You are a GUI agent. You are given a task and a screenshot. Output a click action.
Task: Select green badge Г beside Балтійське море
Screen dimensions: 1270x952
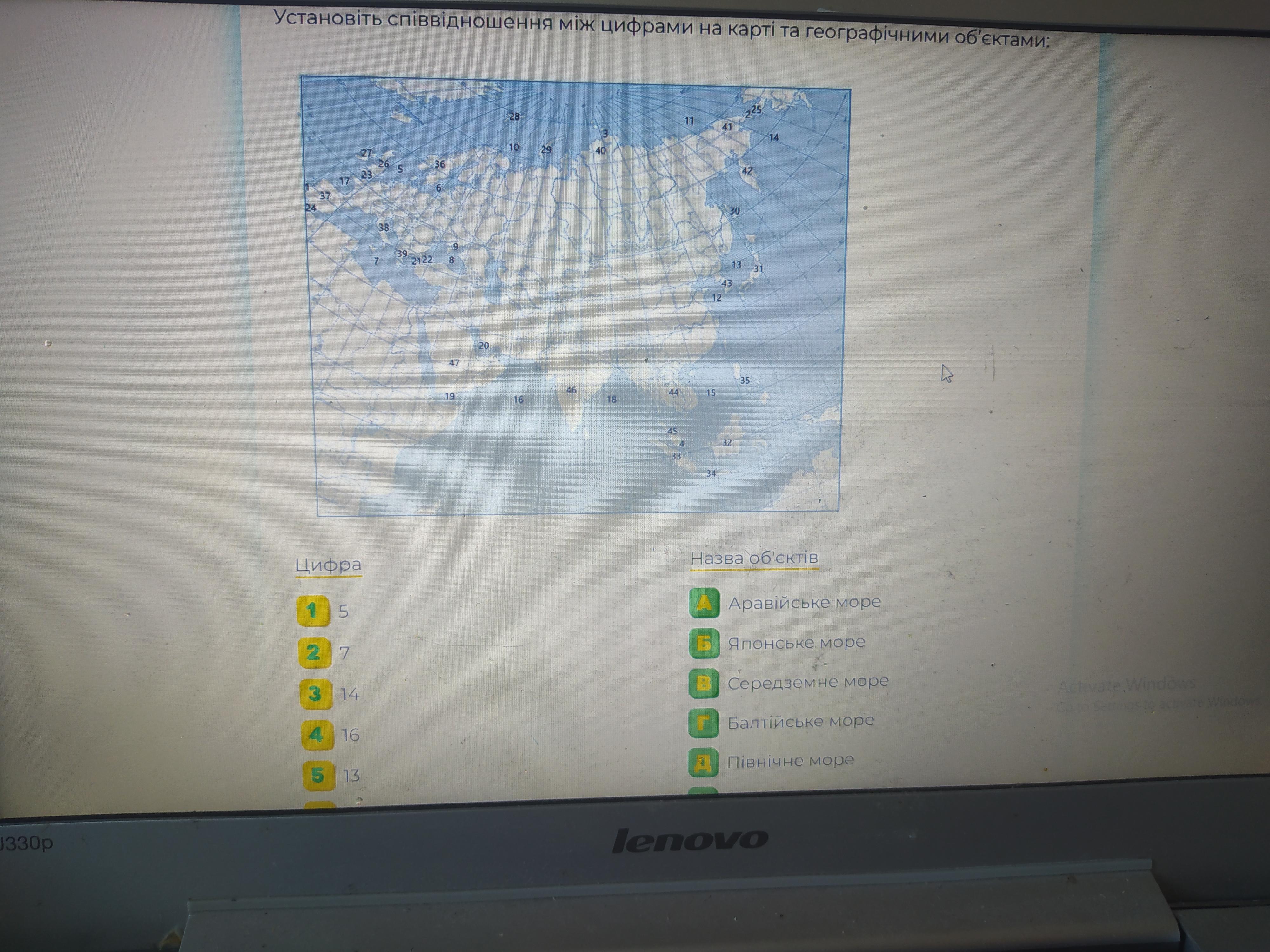point(703,723)
